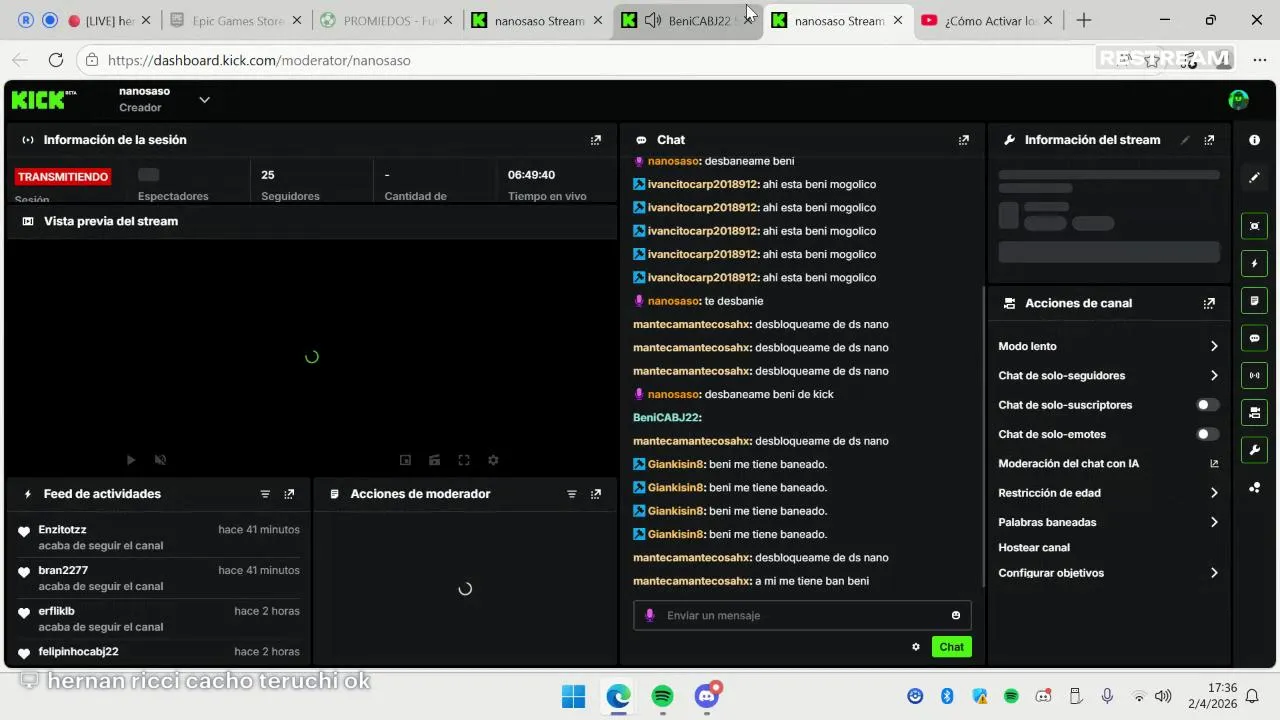The width and height of the screenshot is (1280, 720).
Task: Reload the page
Action: (56, 60)
